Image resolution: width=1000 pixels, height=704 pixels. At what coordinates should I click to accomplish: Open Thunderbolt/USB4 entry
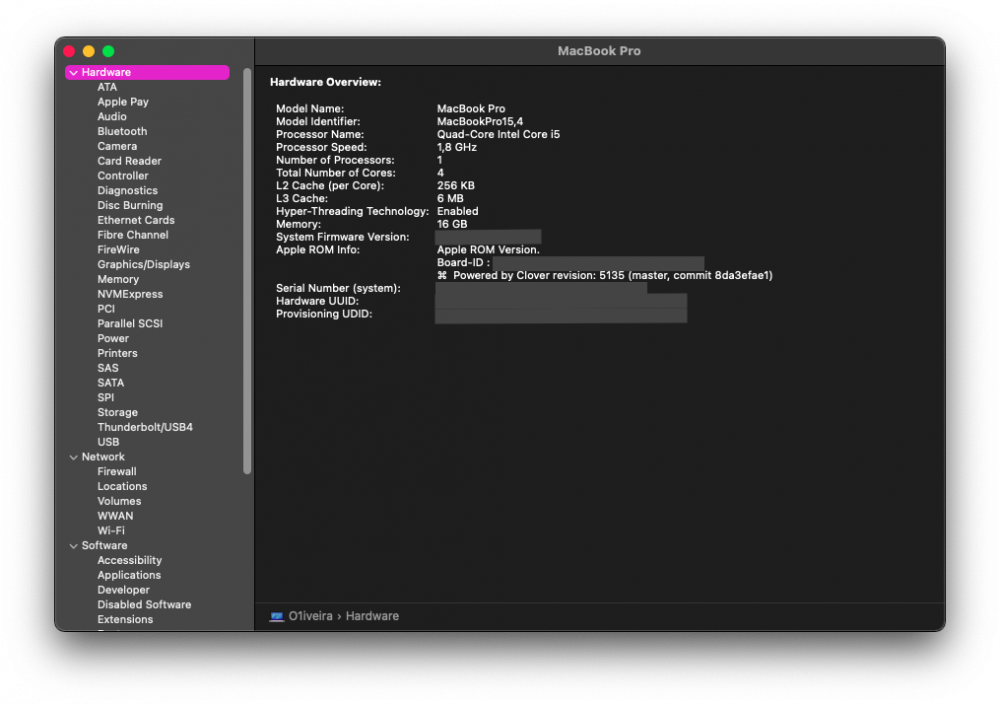tap(145, 427)
